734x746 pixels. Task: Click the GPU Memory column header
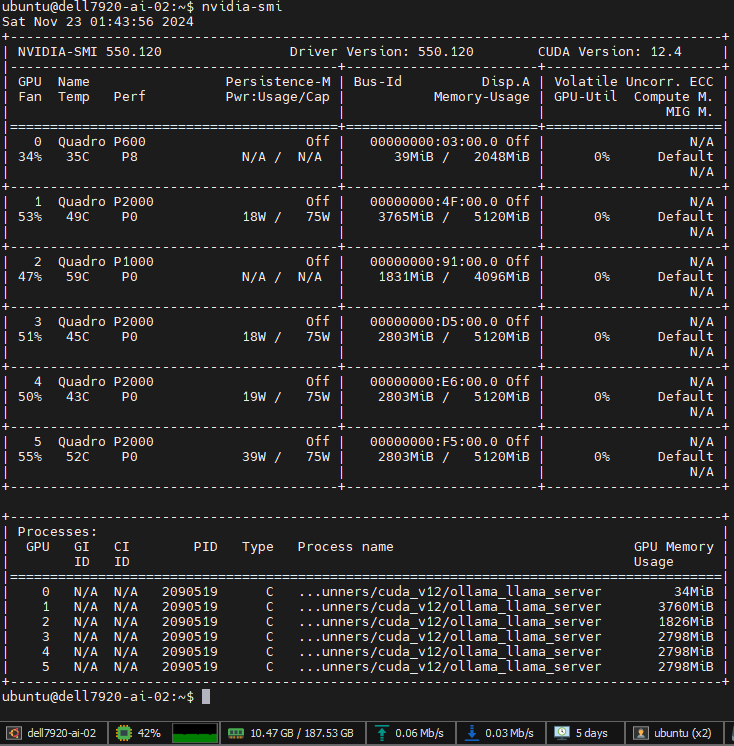point(674,547)
